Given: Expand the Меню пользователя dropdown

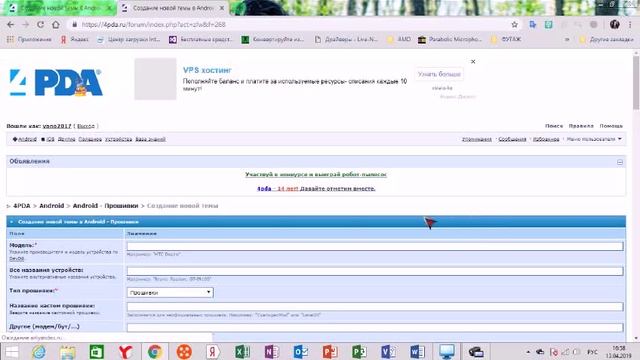Looking at the screenshot, I should [x=594, y=139].
